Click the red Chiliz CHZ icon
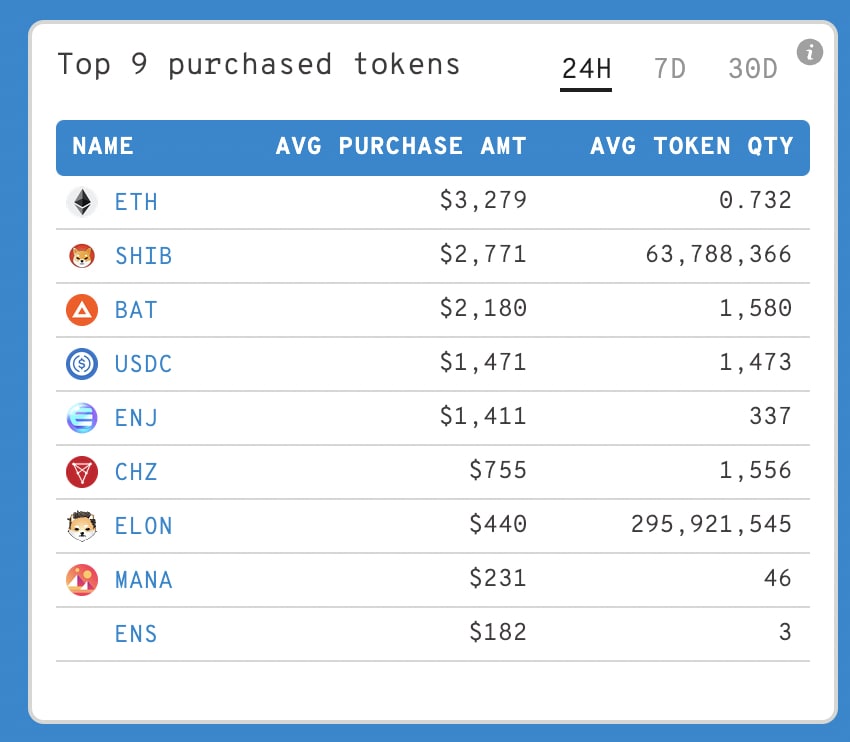 pyautogui.click(x=82, y=471)
